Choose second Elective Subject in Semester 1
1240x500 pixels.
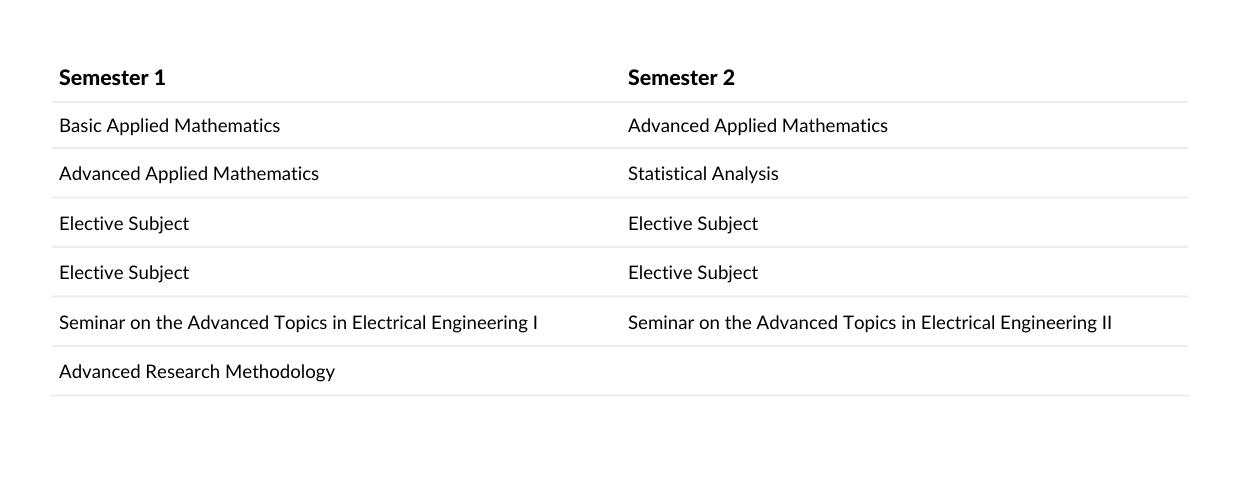(124, 273)
